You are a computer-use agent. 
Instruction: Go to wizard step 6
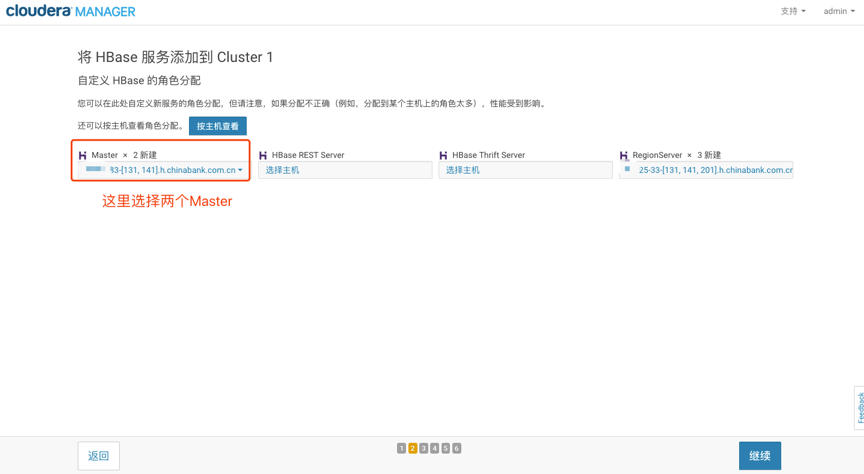(x=456, y=448)
